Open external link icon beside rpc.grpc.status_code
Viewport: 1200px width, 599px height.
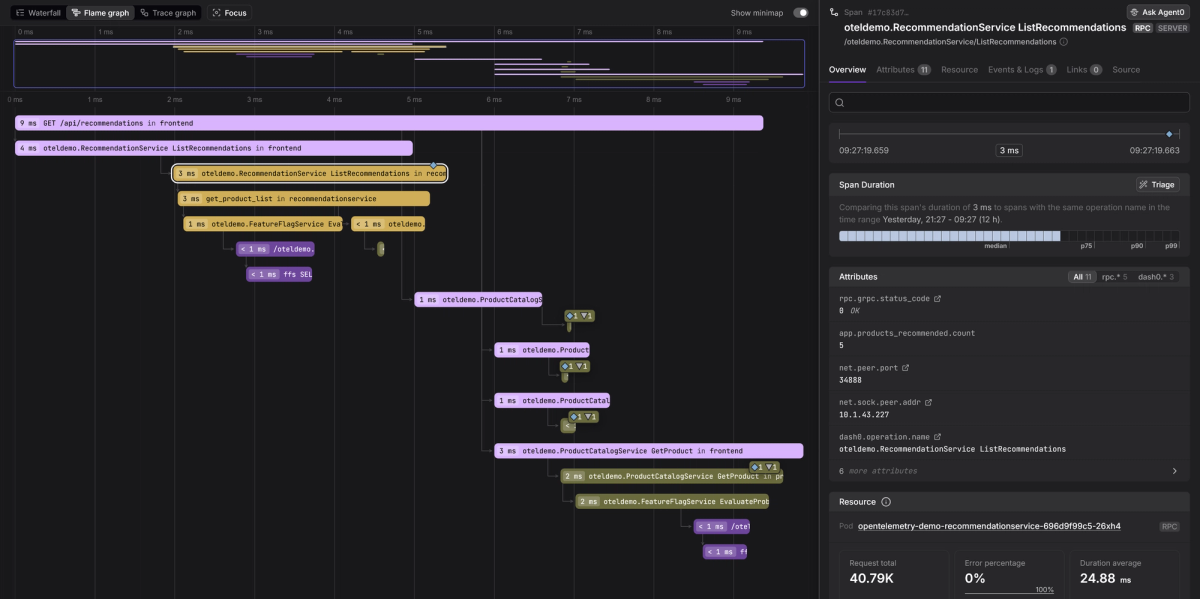click(x=937, y=299)
